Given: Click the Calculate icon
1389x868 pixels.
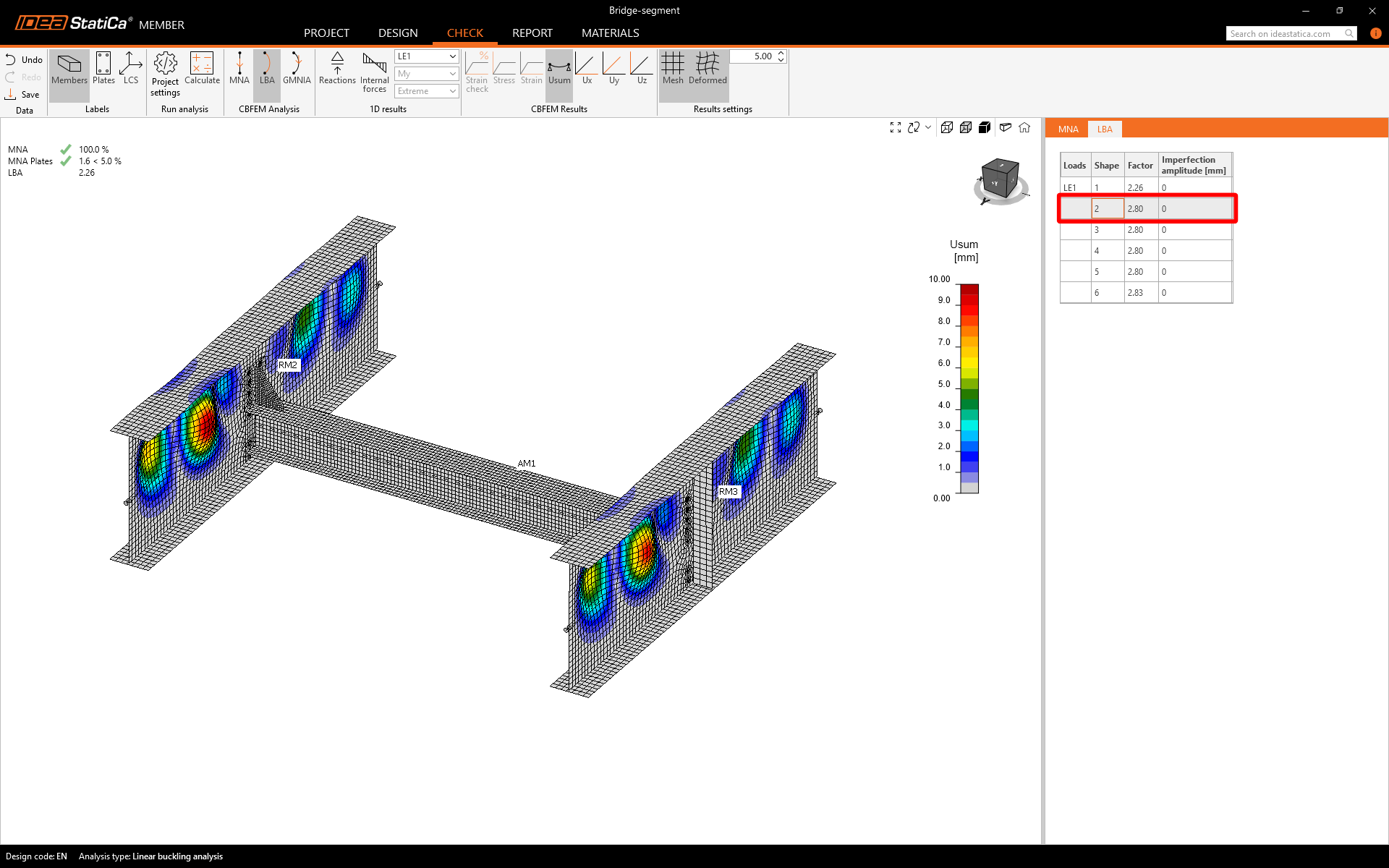Looking at the screenshot, I should point(202,69).
